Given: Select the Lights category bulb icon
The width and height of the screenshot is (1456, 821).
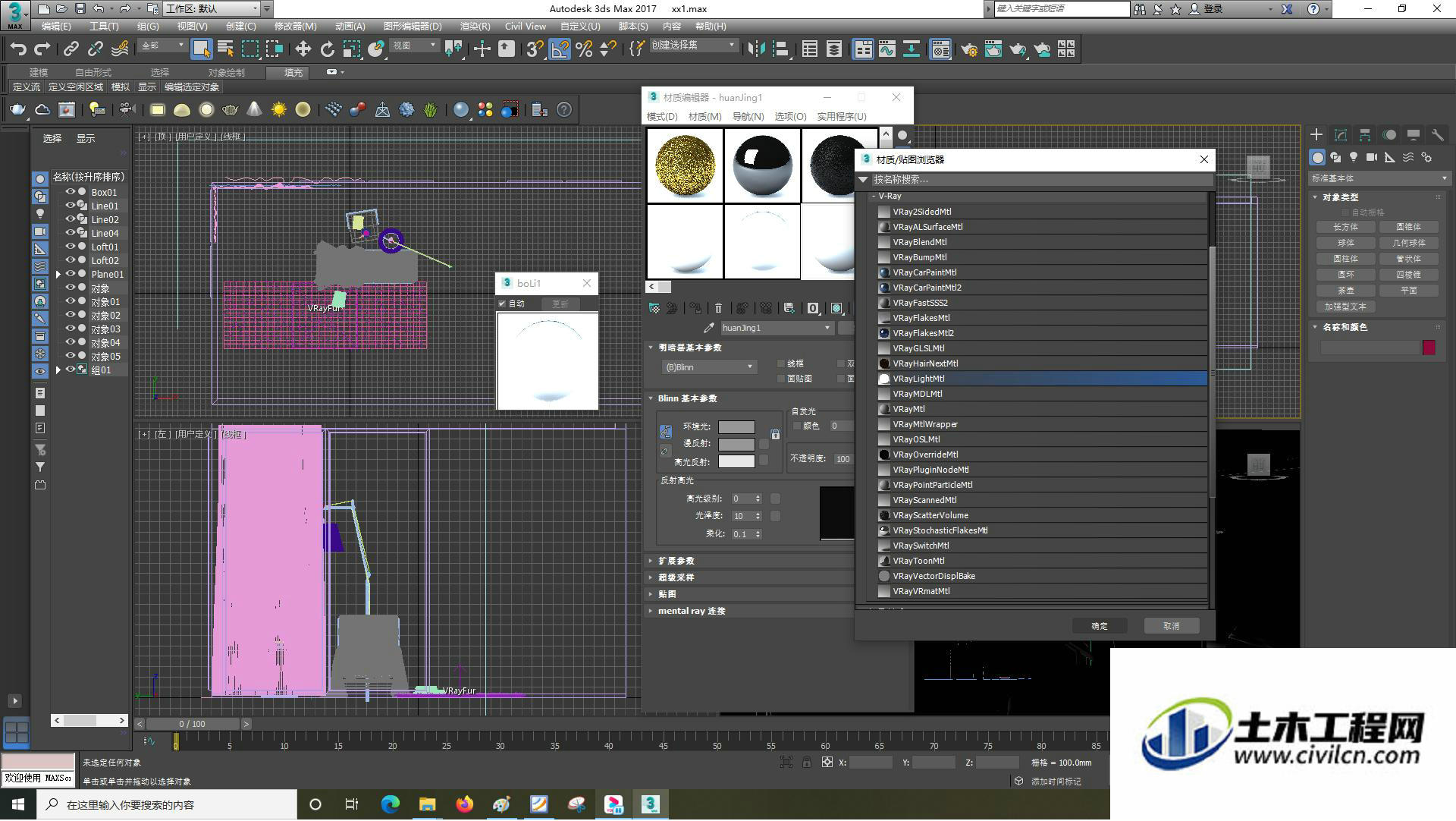Looking at the screenshot, I should (x=1354, y=157).
